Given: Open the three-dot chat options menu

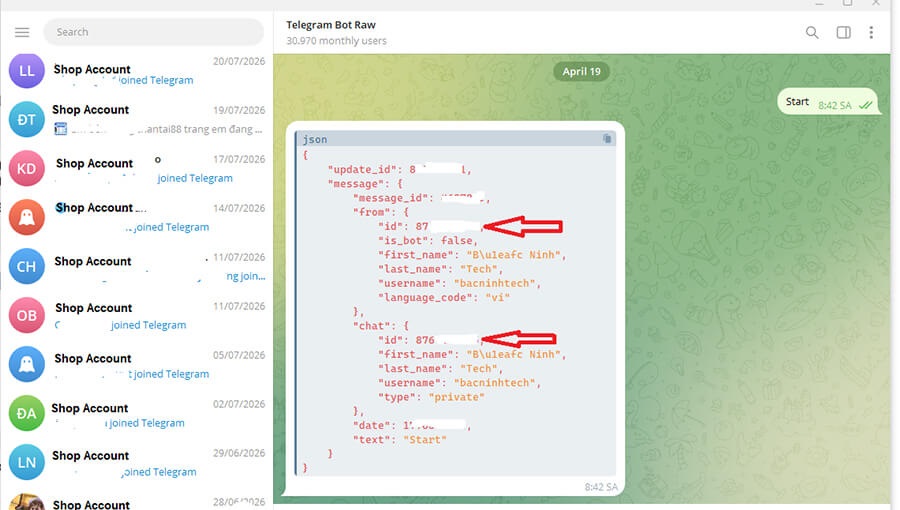Looking at the screenshot, I should coord(871,32).
